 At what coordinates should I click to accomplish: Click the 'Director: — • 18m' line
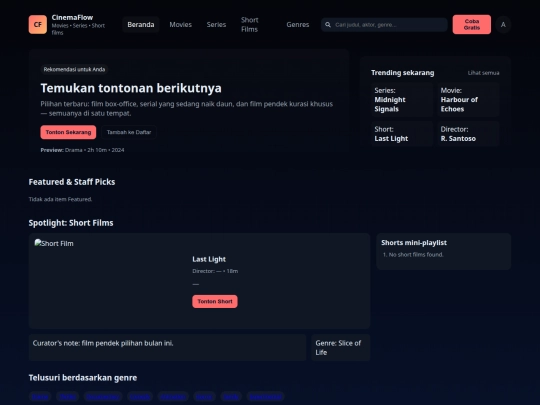tap(215, 271)
